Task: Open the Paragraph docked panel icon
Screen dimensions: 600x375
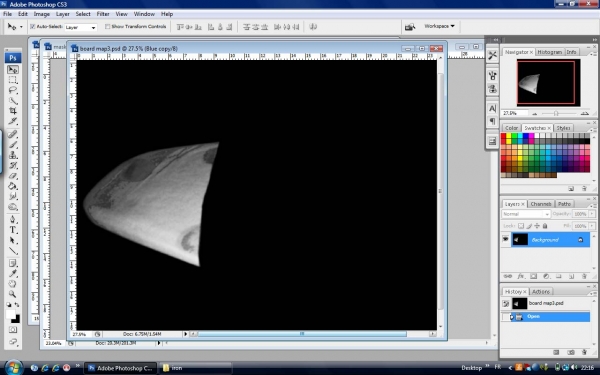Action: point(492,121)
